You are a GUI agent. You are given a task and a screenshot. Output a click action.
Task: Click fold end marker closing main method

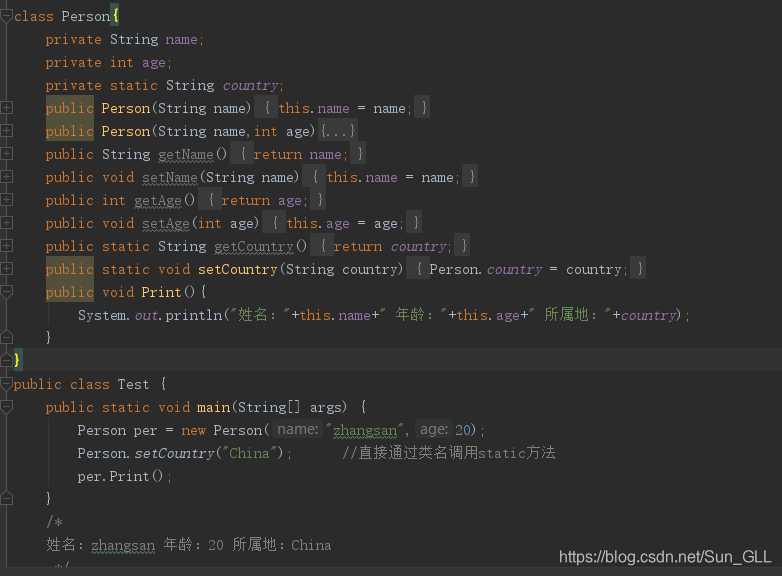click(6, 498)
